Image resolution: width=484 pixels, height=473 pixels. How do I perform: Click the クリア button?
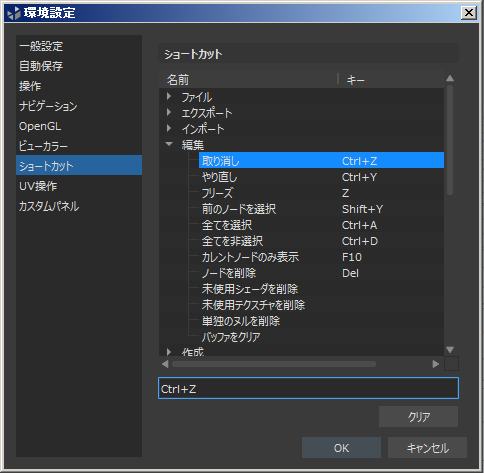point(418,417)
